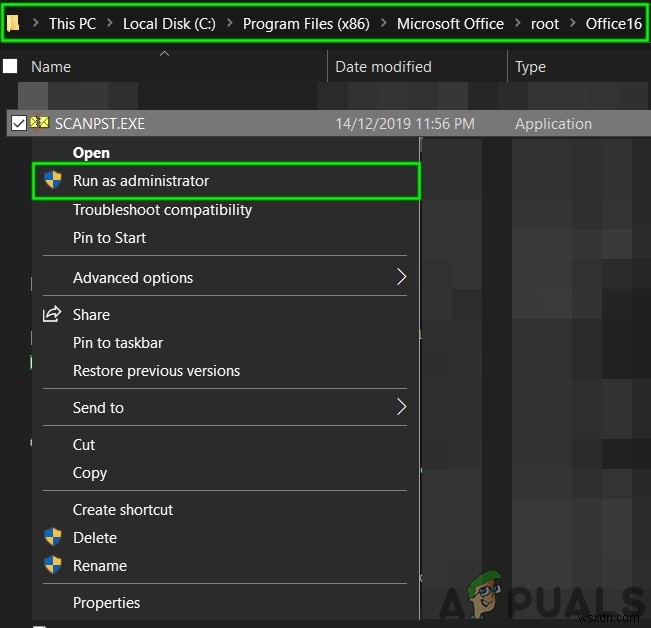Toggle the select-all checkbox beside Name header

click(x=10, y=66)
